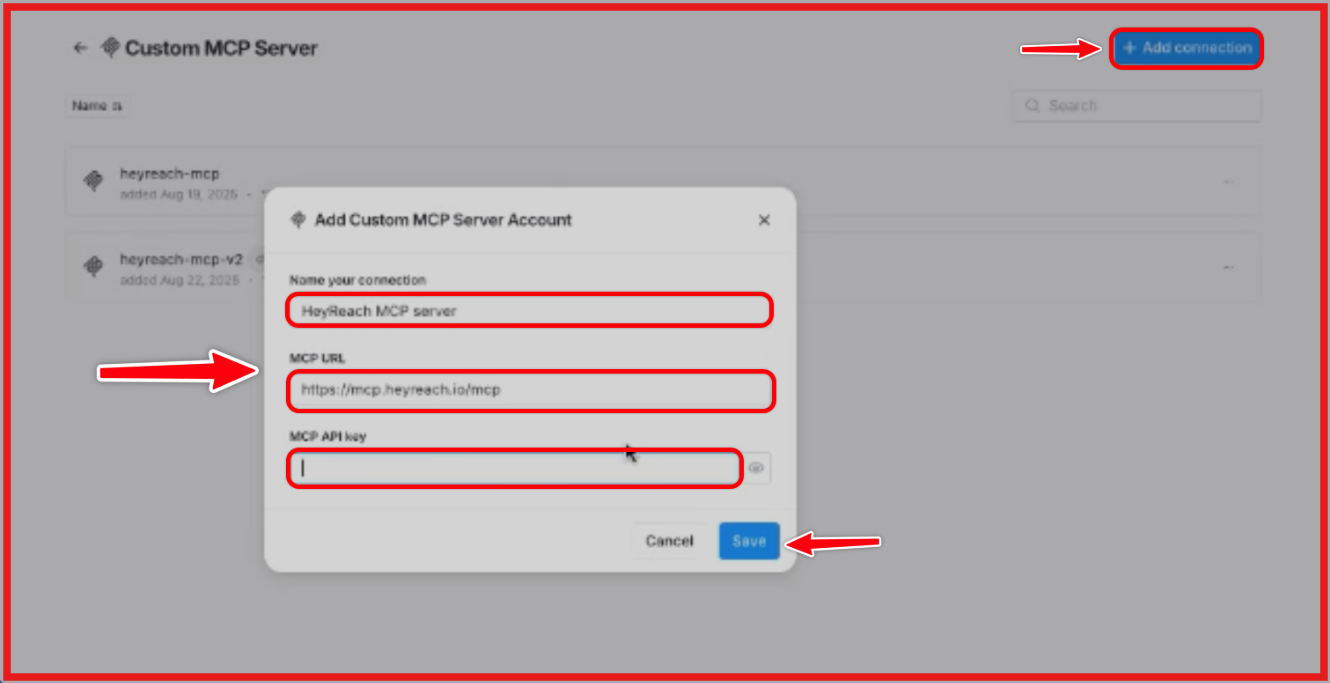Select the heyreach-mcp-v2 connection icon
The height and width of the screenshot is (683, 1330).
[x=93, y=267]
